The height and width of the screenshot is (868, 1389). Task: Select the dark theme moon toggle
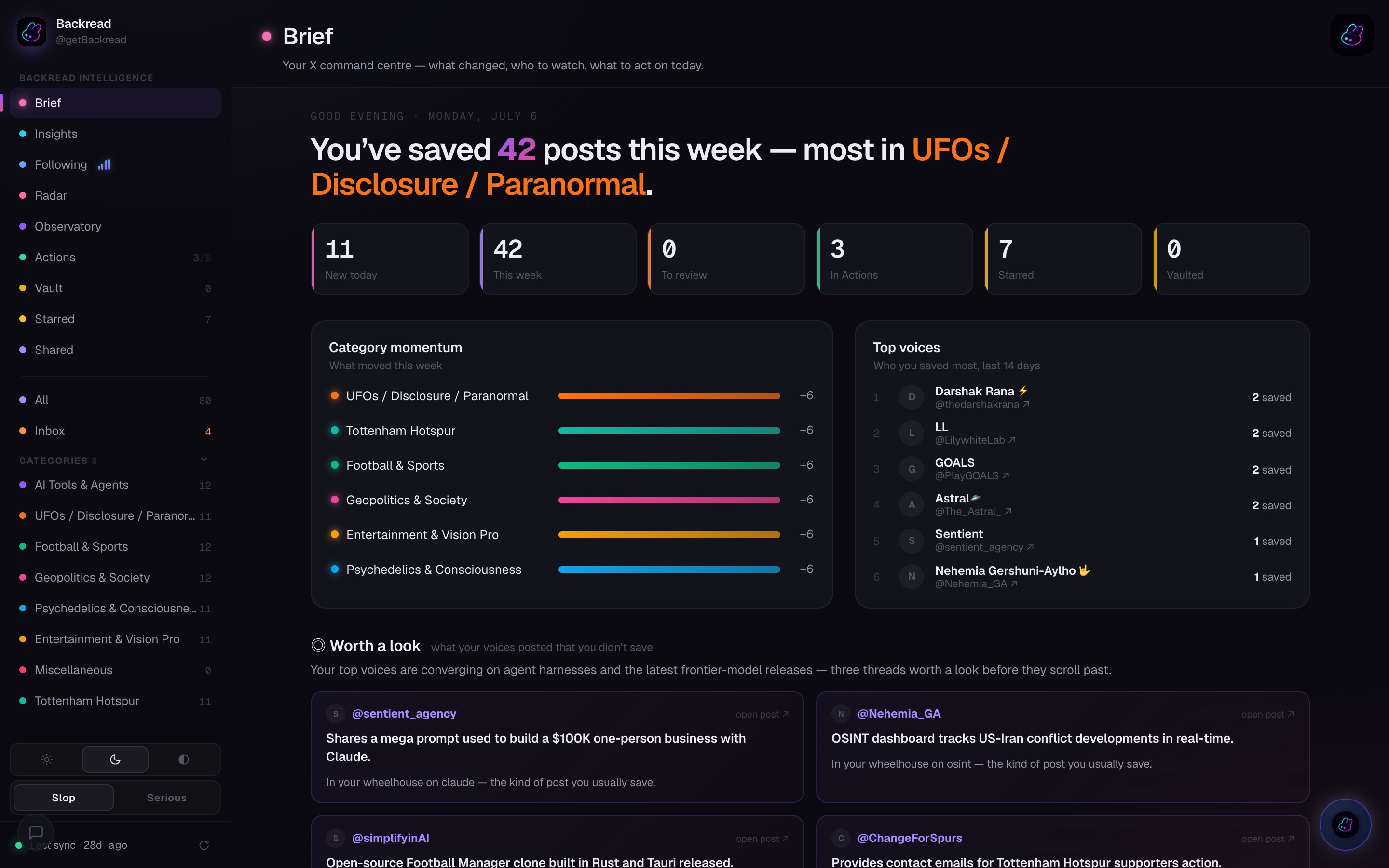tap(115, 759)
